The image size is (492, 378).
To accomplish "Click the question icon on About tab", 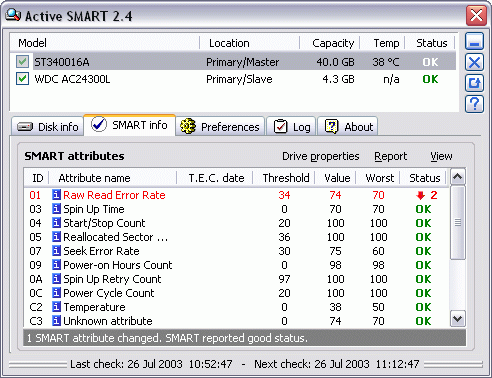I will 331,127.
